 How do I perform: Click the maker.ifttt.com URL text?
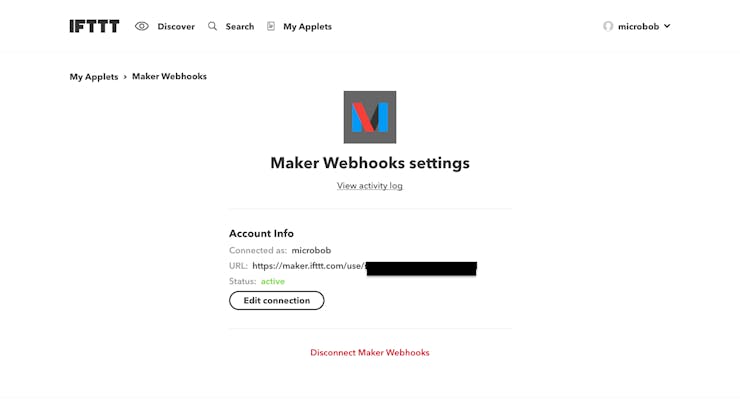click(x=309, y=266)
